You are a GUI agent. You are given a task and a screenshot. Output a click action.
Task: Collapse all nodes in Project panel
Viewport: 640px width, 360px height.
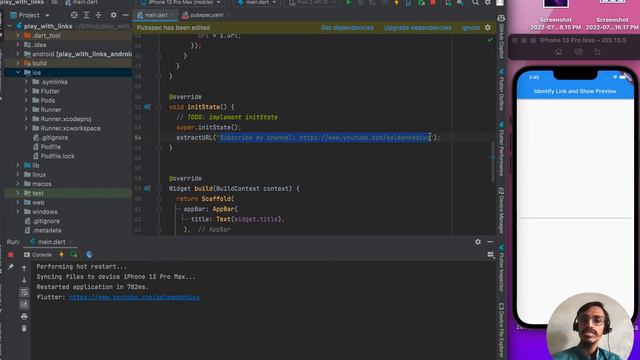tap(98, 15)
